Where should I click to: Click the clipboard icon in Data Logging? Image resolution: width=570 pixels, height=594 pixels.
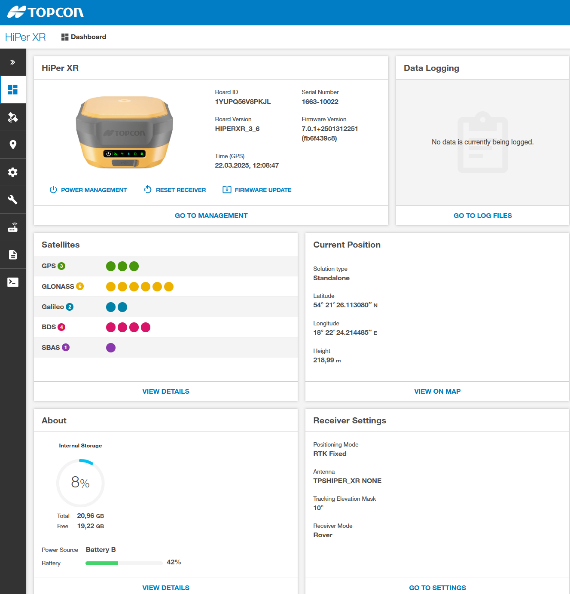[483, 142]
